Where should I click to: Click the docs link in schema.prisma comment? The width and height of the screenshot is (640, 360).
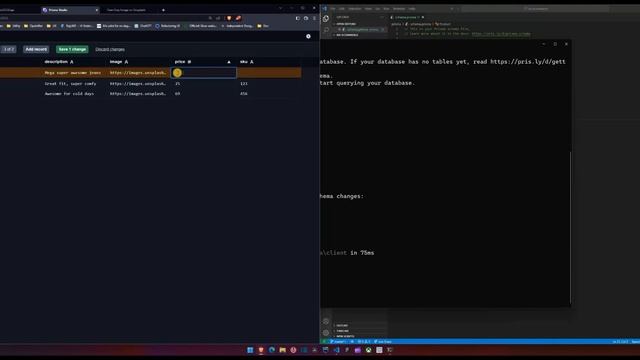click(x=501, y=34)
